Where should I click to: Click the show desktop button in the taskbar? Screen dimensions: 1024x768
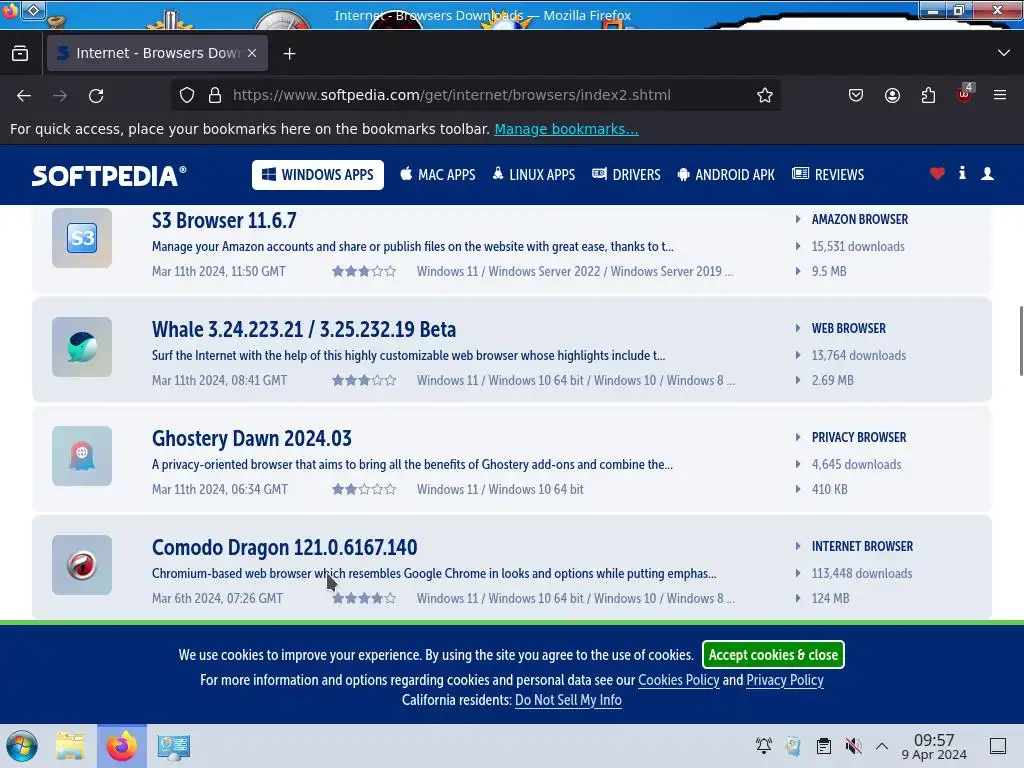point(998,746)
